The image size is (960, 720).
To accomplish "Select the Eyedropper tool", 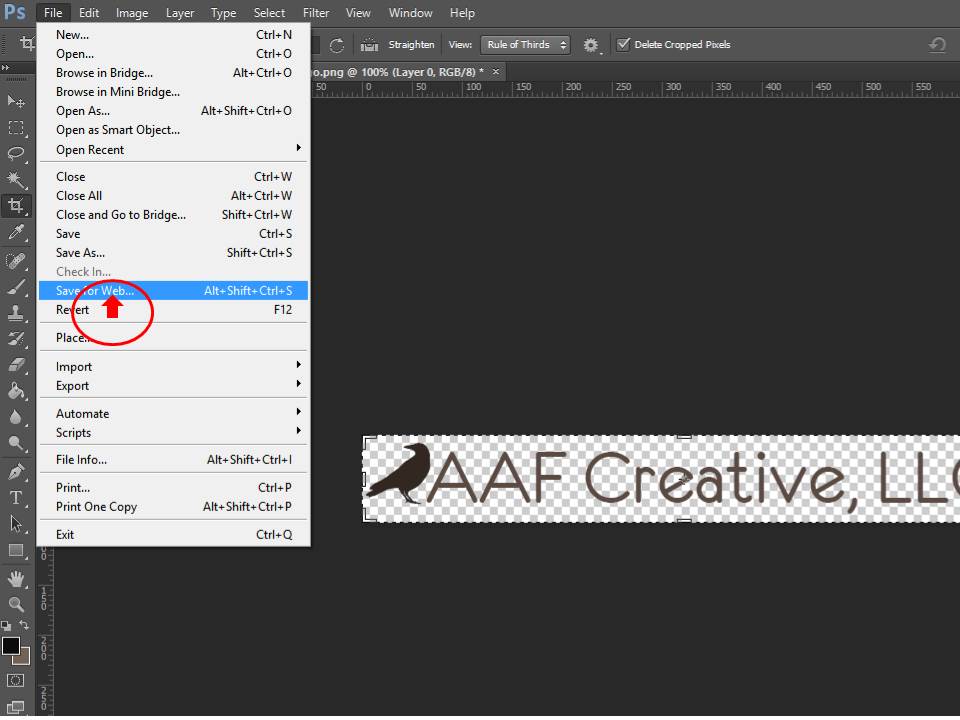I will click(x=16, y=232).
